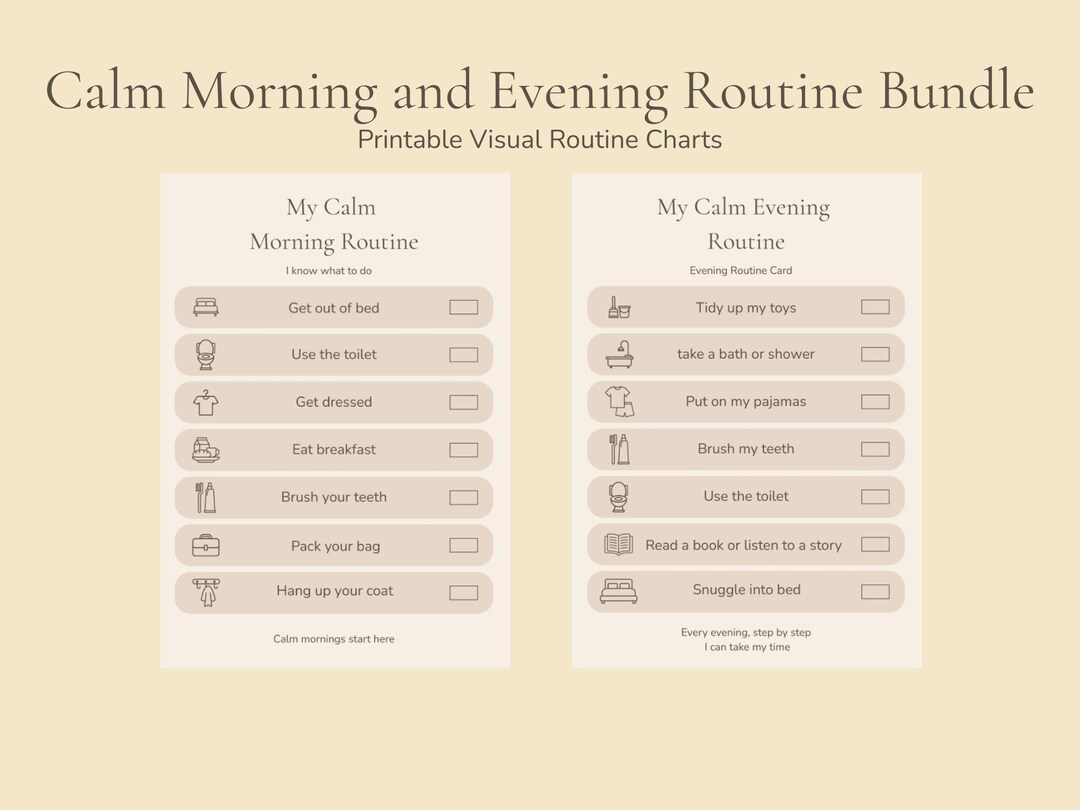The height and width of the screenshot is (810, 1080).
Task: Click the 'Evening Routine Card' subtitle
Action: point(741,271)
